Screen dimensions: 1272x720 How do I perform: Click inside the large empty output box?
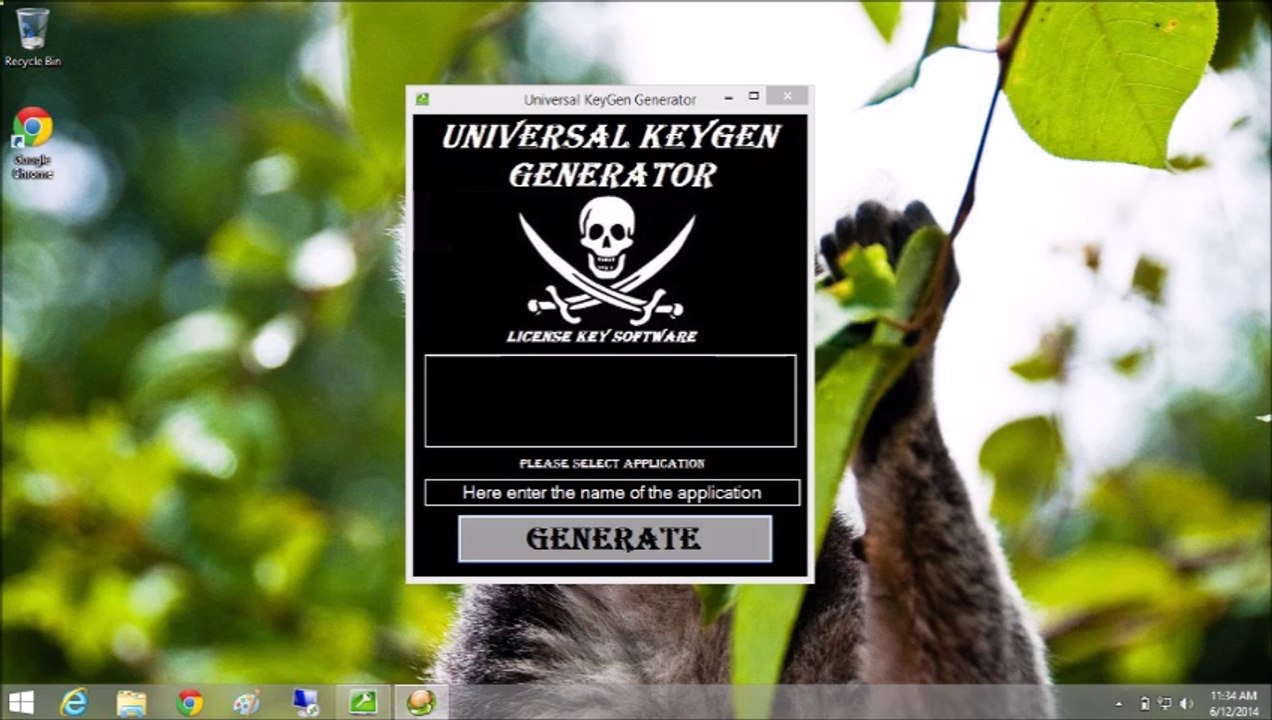(x=610, y=400)
